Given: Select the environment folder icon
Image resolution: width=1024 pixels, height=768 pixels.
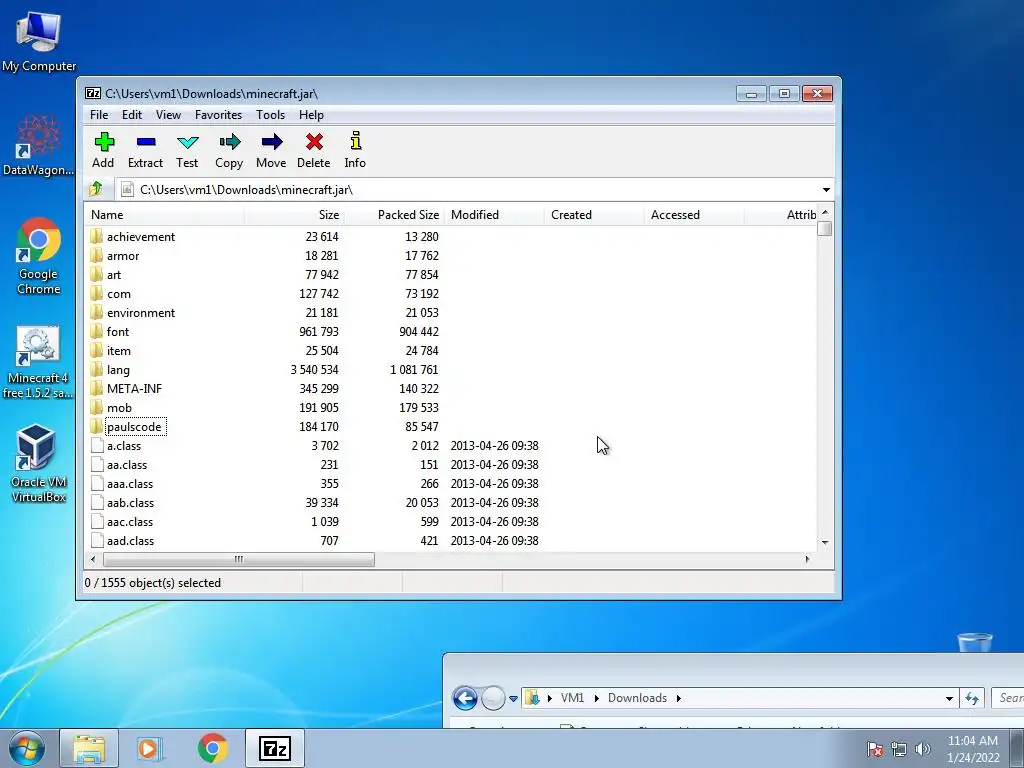Looking at the screenshot, I should click(97, 312).
